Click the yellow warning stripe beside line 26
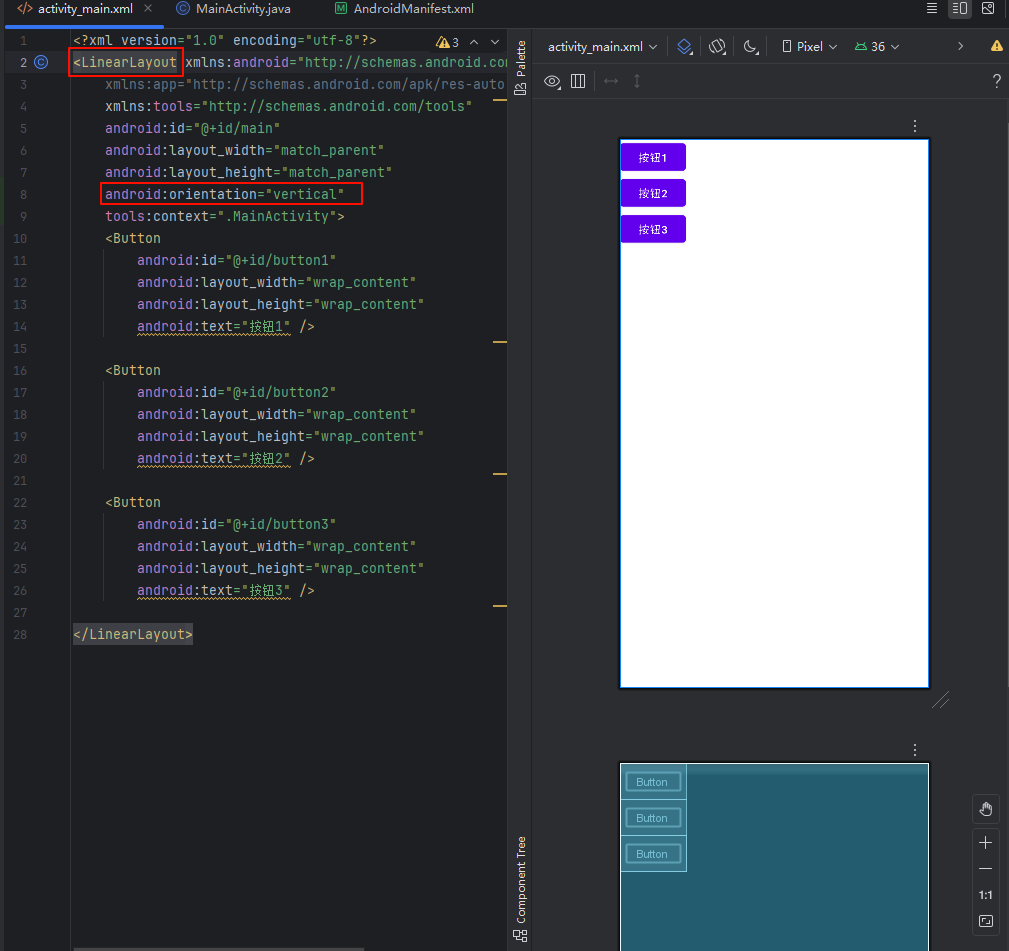 tap(500, 605)
